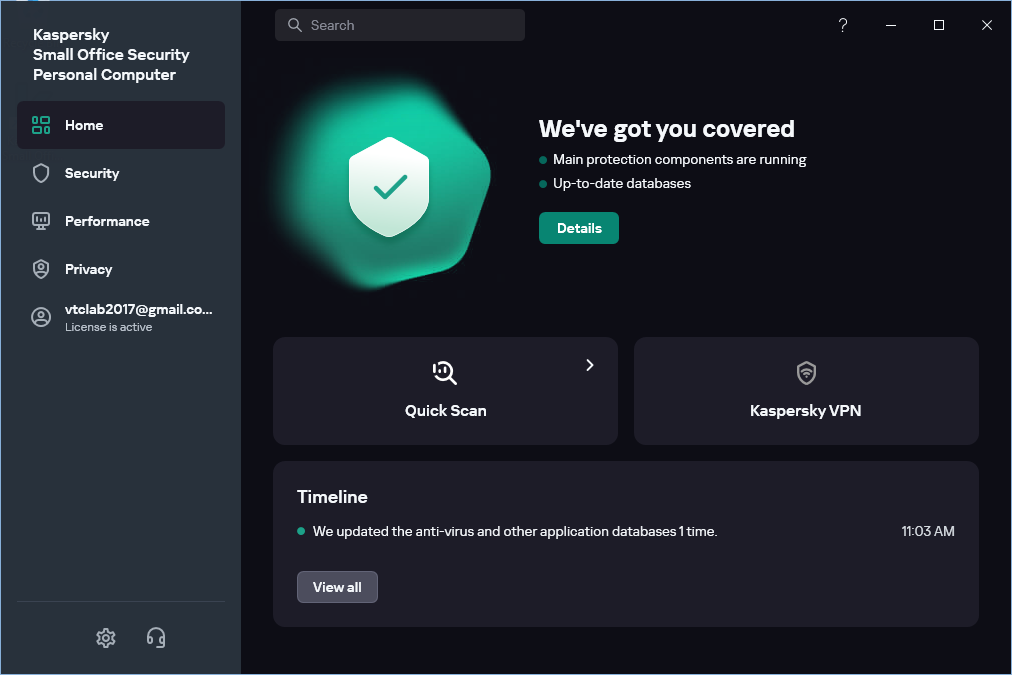
Task: Go to the Performance section label
Action: 107,221
